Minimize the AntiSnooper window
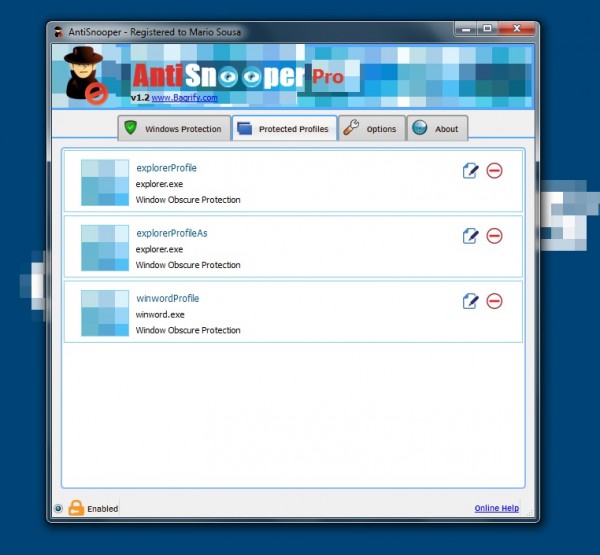 466,29
